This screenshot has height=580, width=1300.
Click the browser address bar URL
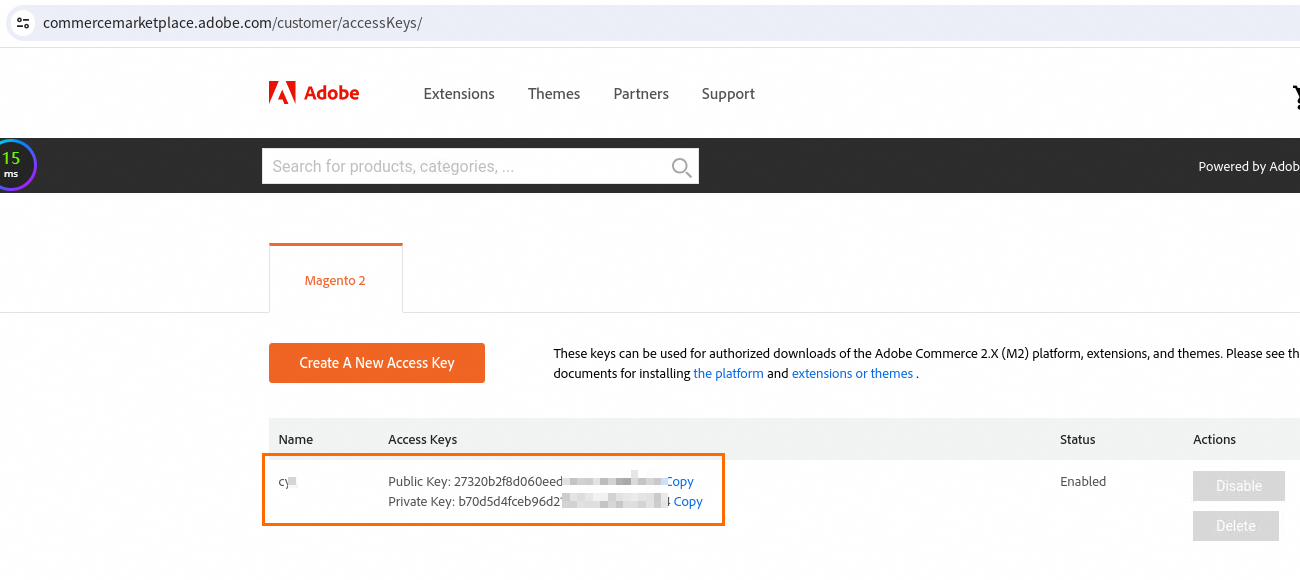coord(233,22)
